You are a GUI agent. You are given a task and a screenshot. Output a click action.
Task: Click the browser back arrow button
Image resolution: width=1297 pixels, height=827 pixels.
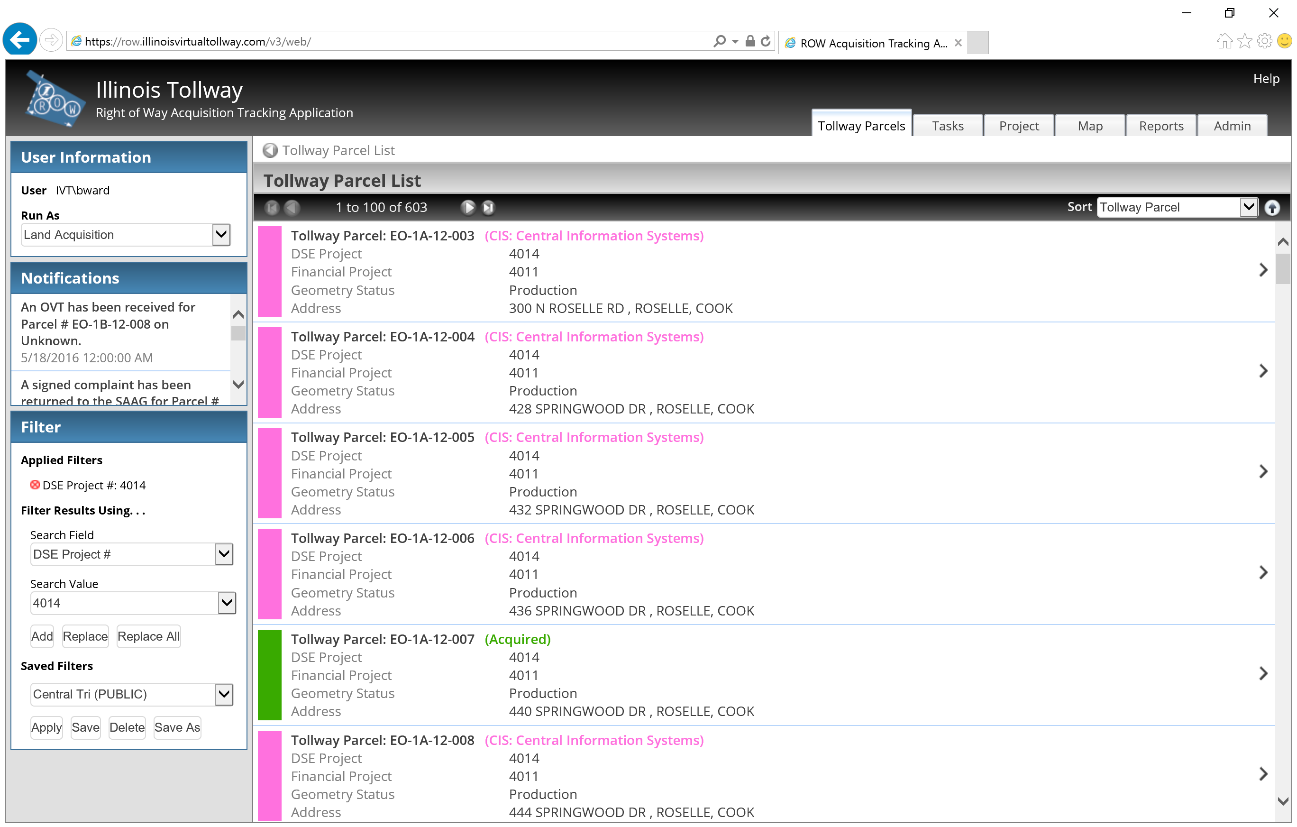coord(19,40)
